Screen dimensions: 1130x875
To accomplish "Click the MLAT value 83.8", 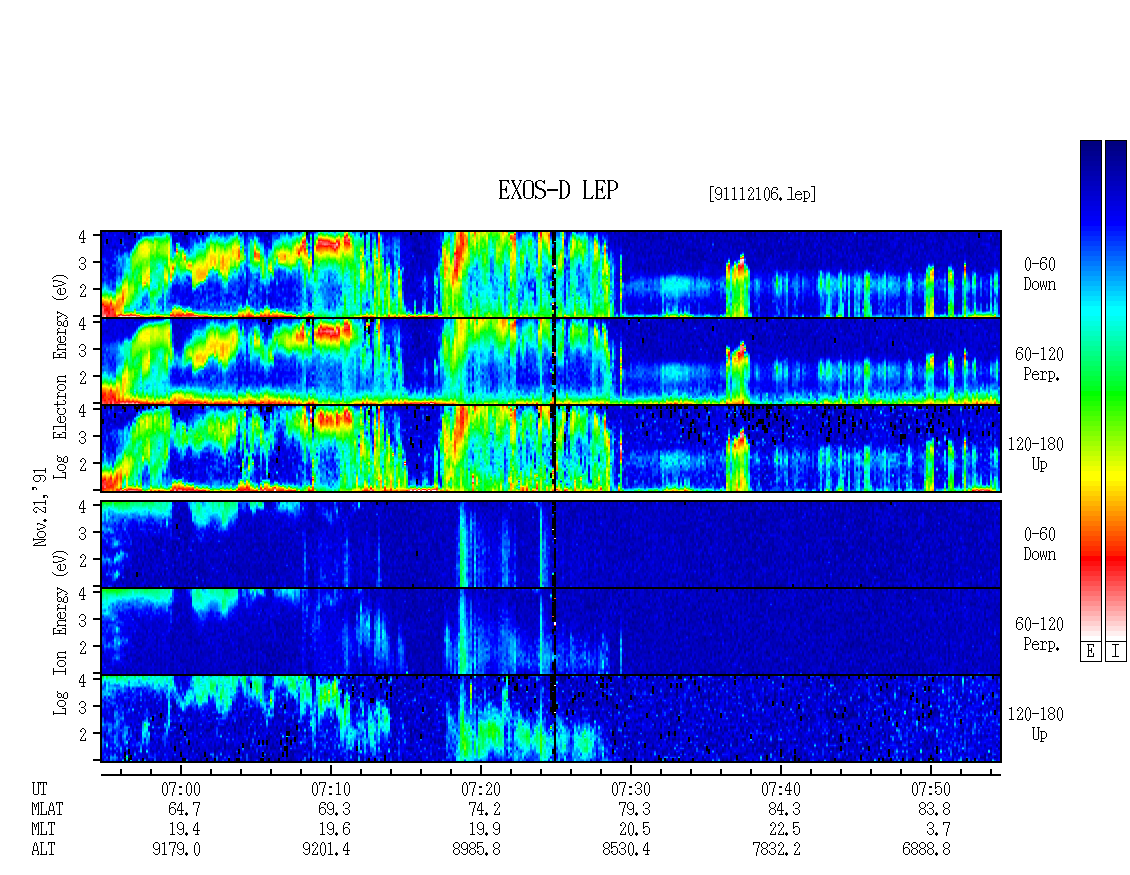I will coord(935,809).
